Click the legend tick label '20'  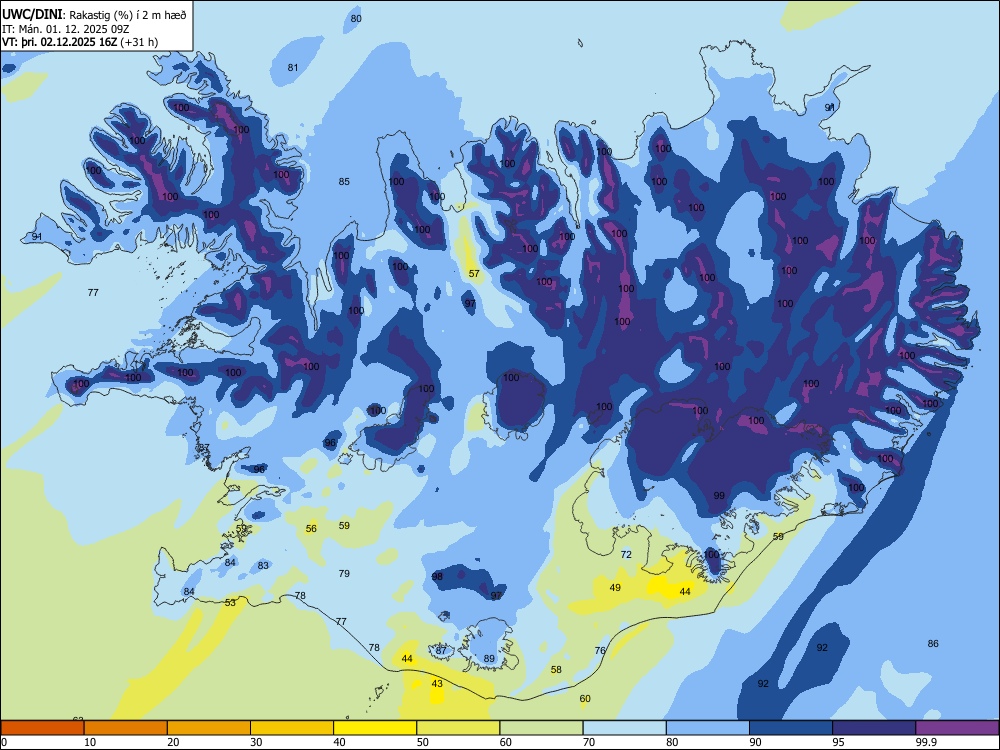[x=173, y=742]
